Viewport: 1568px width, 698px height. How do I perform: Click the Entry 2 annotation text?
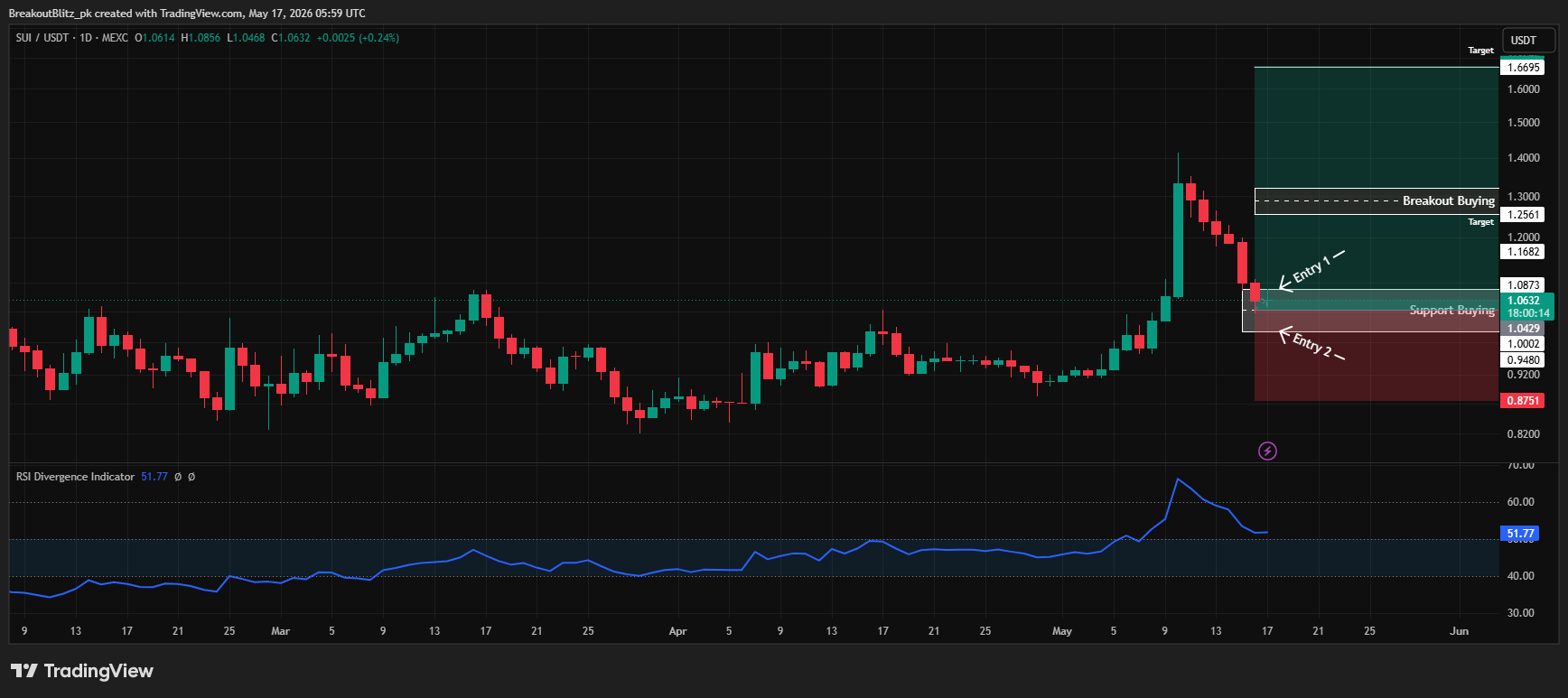[1311, 344]
